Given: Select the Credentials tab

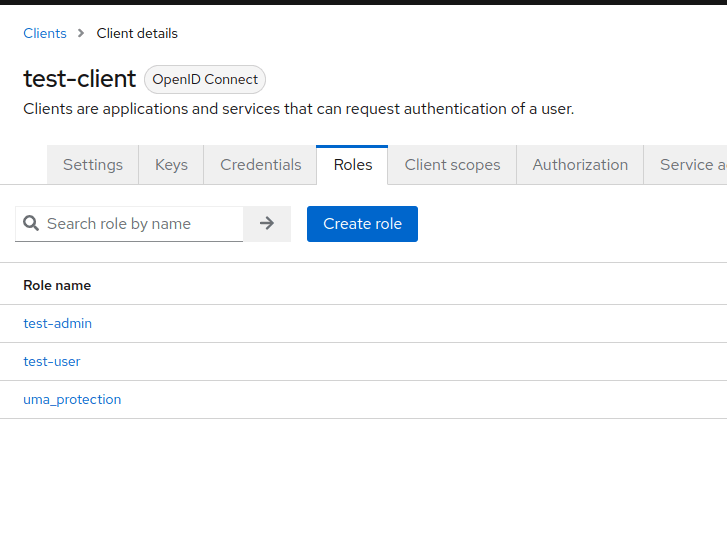Looking at the screenshot, I should (260, 165).
